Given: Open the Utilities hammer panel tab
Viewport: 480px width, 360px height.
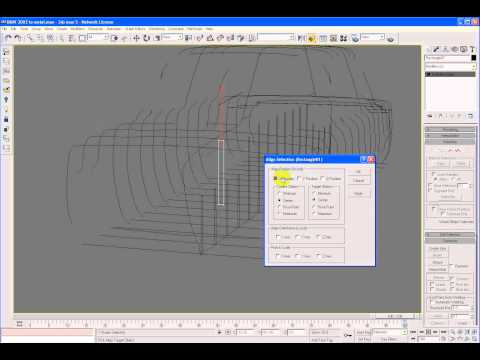Looking at the screenshot, I should coord(473,49).
